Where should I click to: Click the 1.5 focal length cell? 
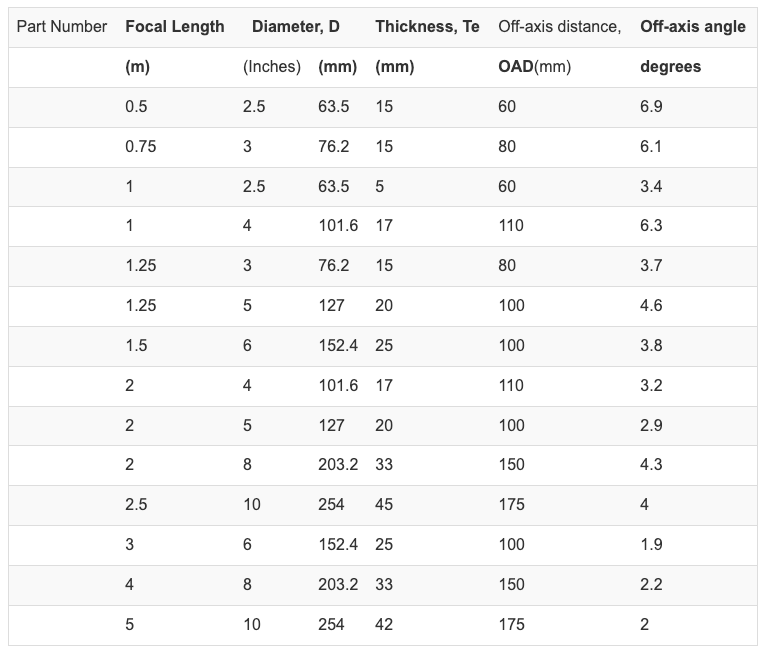click(x=136, y=345)
